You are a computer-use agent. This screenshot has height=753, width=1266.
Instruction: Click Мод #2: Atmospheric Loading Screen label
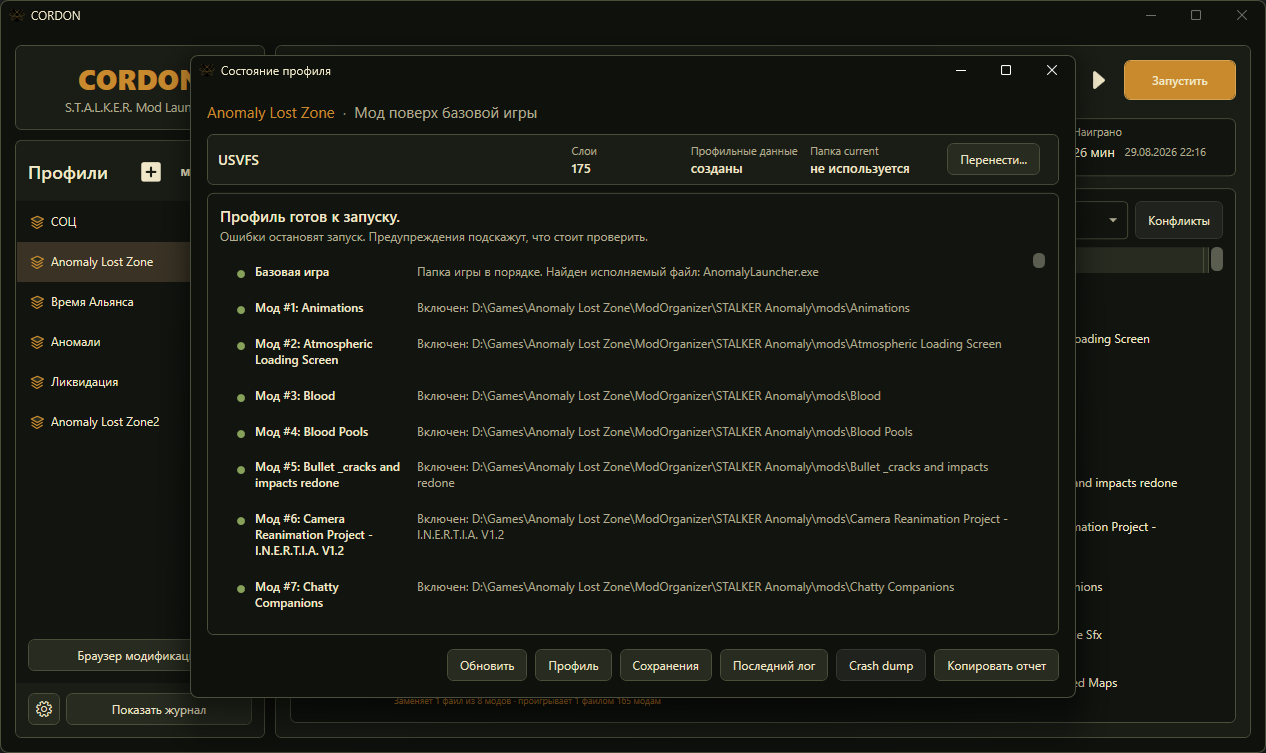(x=314, y=352)
